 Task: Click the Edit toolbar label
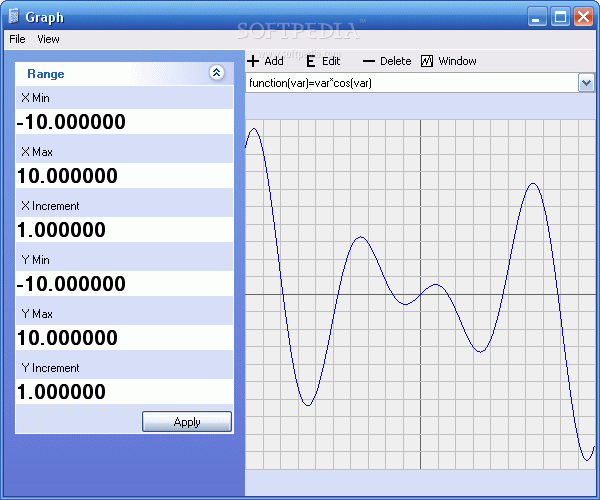(x=331, y=61)
